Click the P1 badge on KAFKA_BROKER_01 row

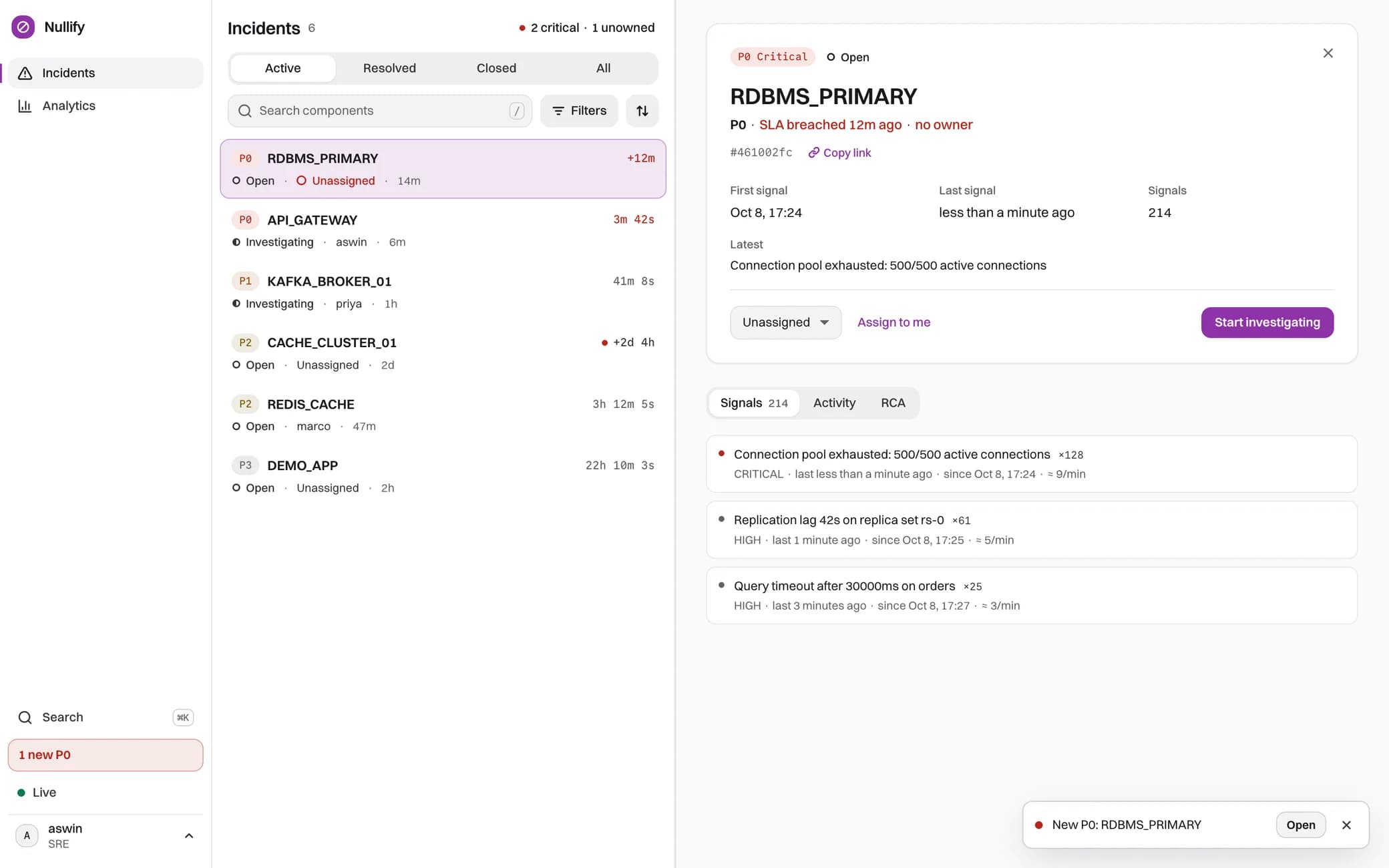[x=245, y=281]
